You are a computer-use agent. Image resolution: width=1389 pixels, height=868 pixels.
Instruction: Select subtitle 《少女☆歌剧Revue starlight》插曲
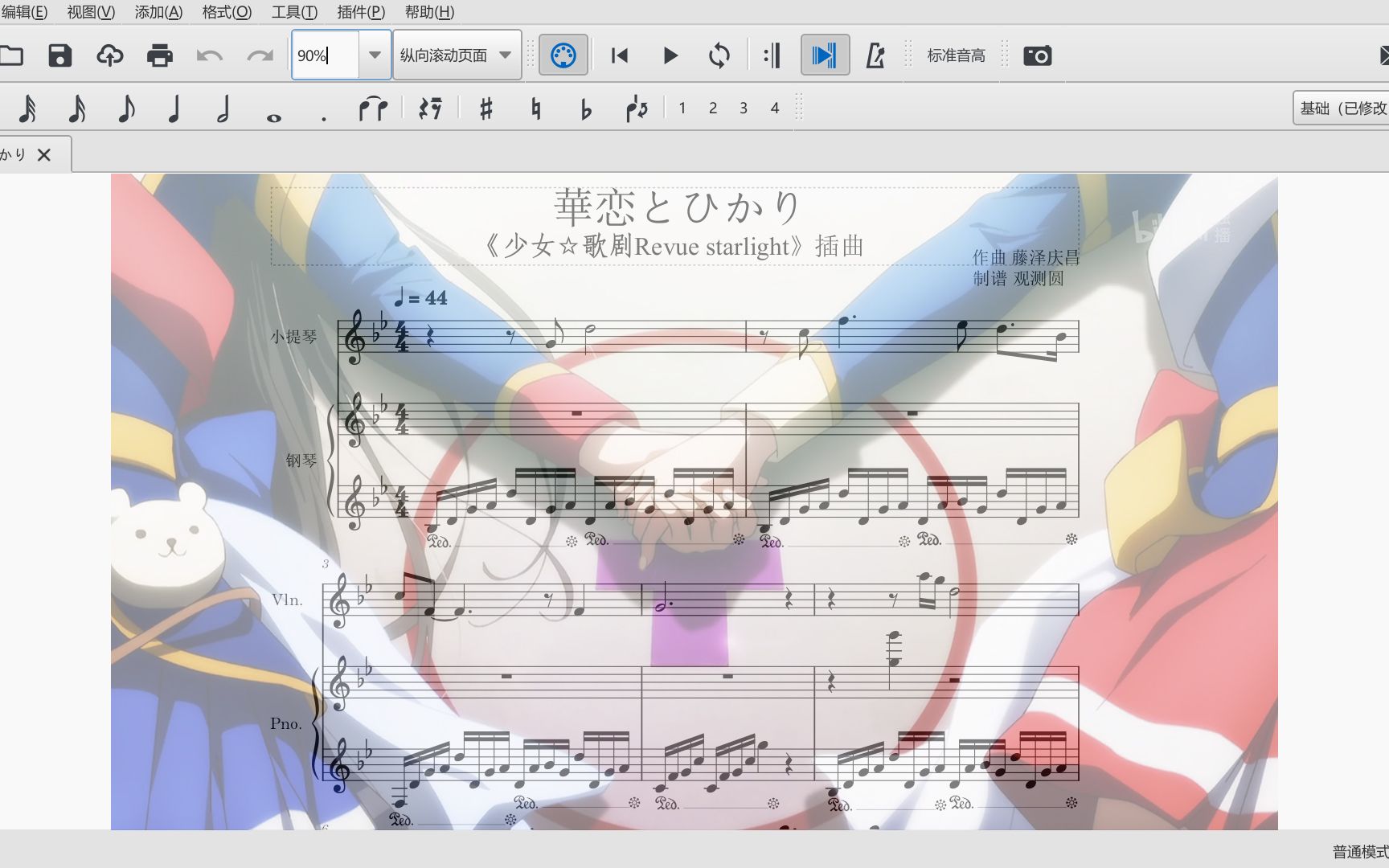pos(674,245)
